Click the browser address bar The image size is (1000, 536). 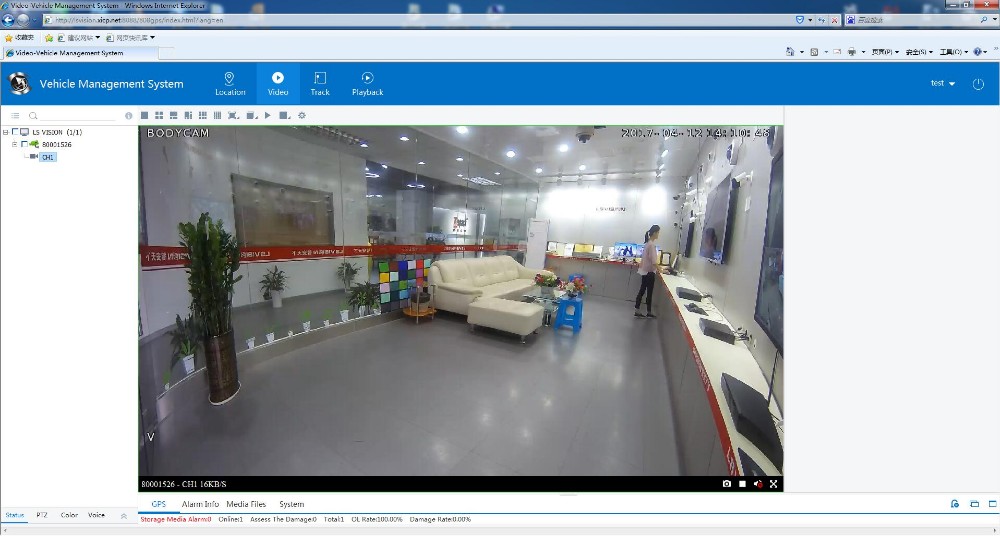tap(418, 20)
